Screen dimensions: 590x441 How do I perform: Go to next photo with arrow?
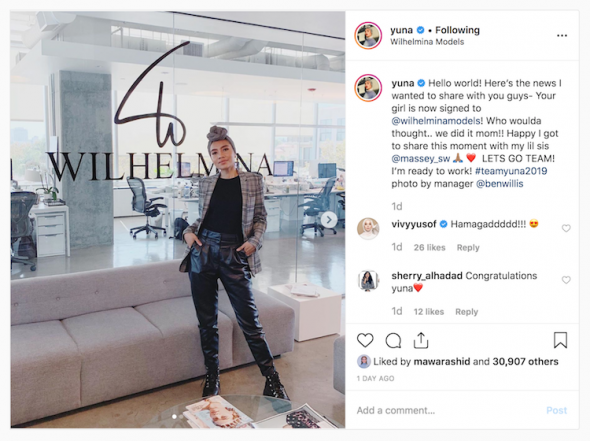coord(329,220)
